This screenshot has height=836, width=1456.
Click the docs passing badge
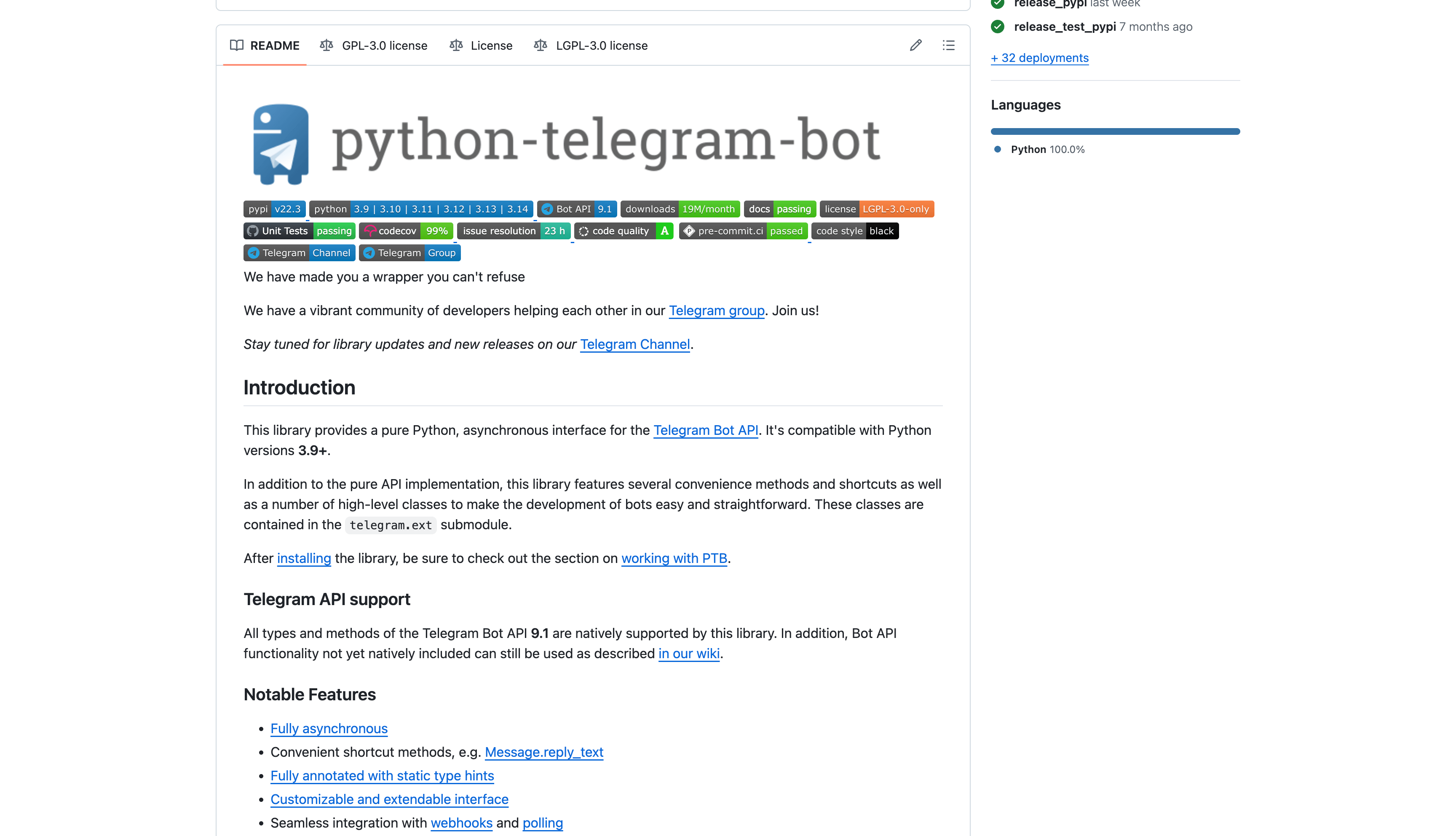(x=780, y=209)
